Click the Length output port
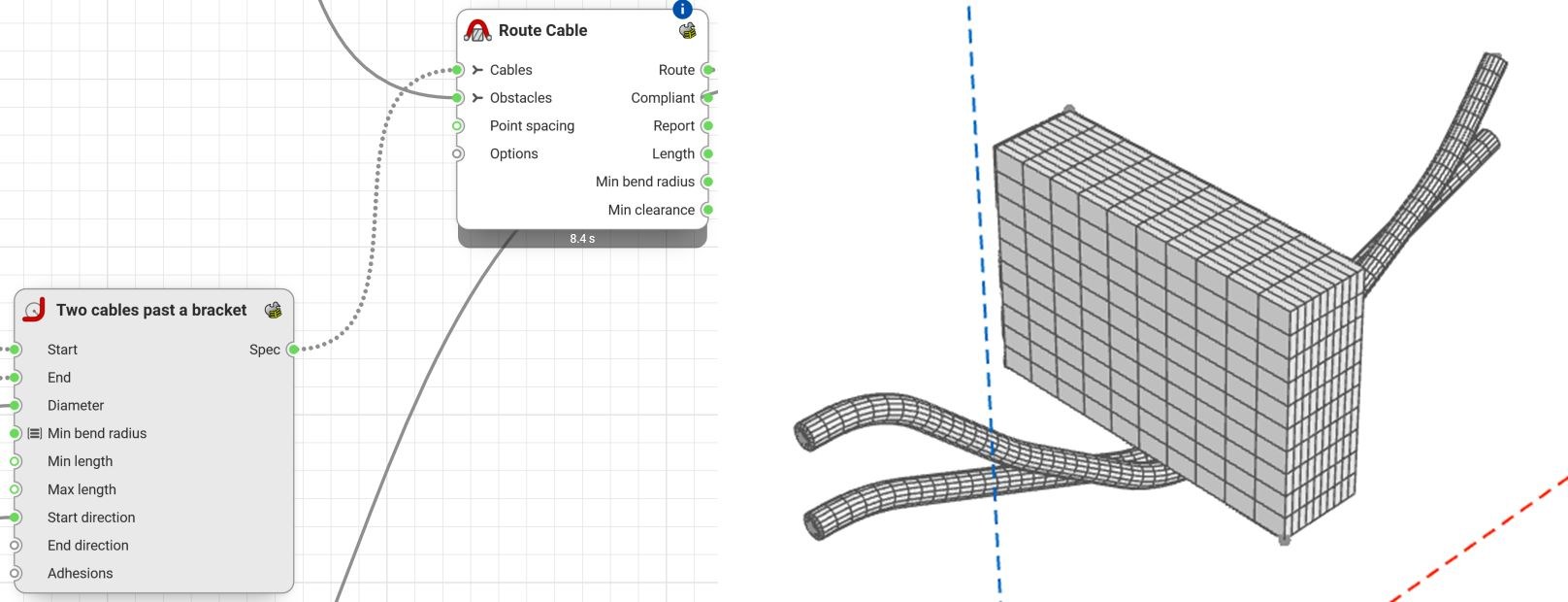 coord(707,153)
